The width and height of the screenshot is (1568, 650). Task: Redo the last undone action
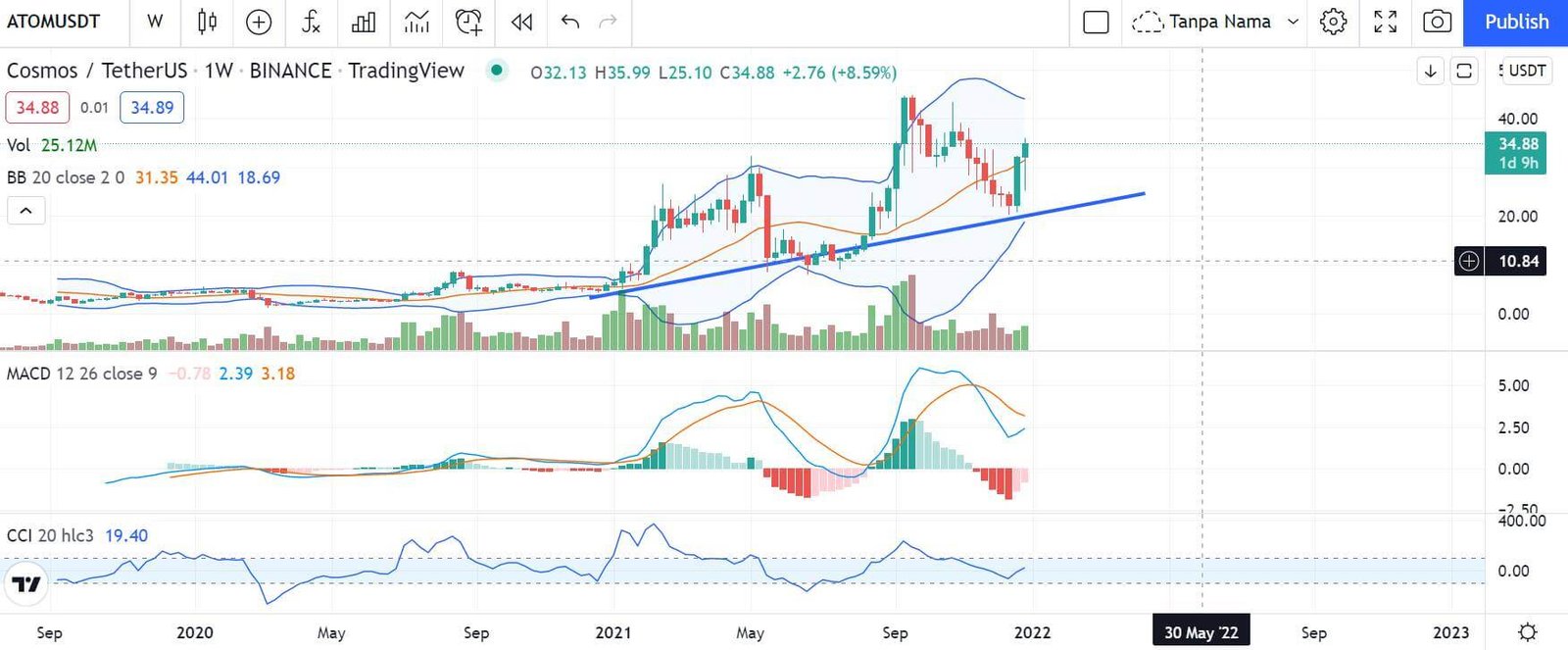(608, 22)
